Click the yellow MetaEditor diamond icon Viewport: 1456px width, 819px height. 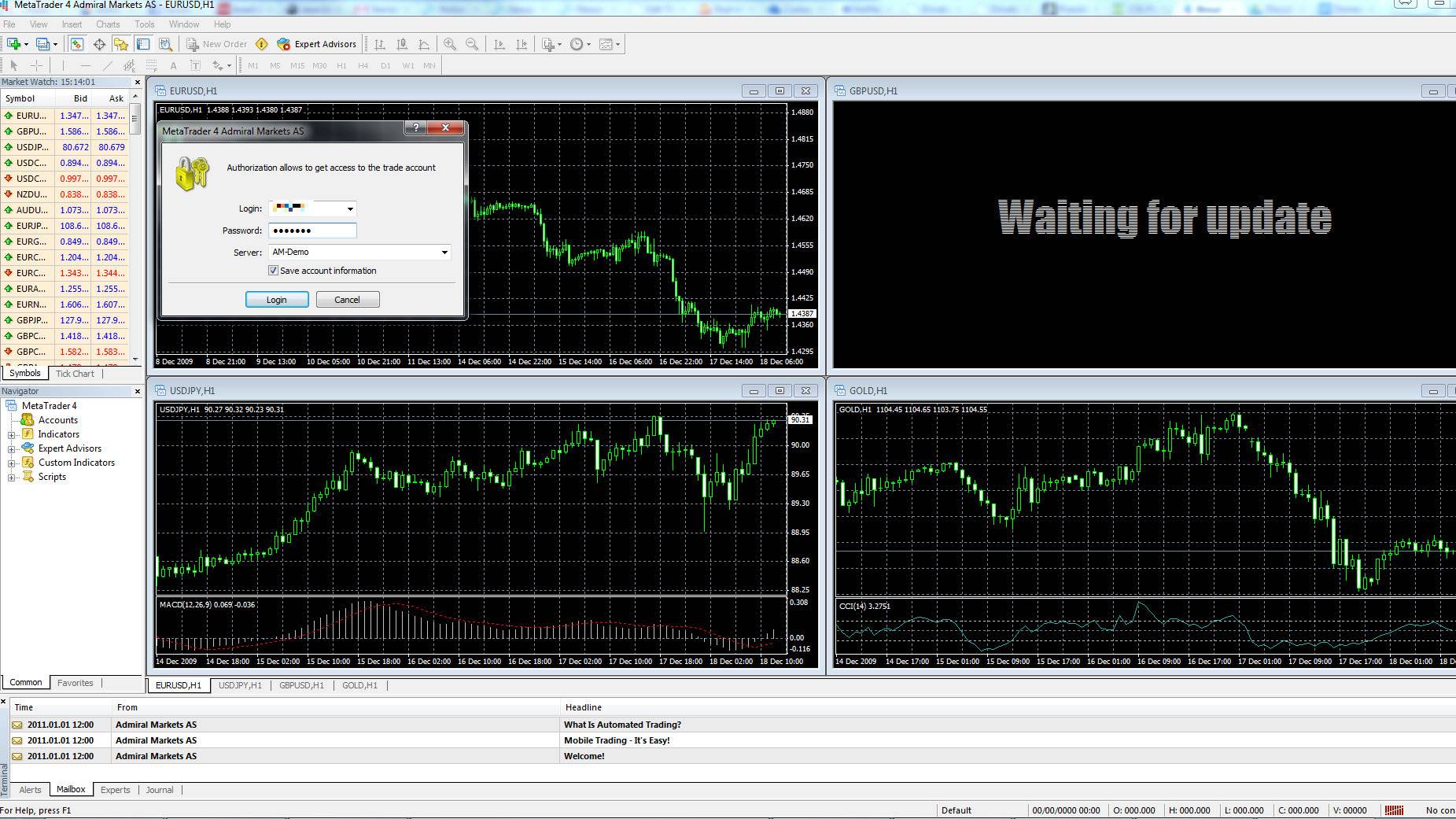(x=262, y=44)
